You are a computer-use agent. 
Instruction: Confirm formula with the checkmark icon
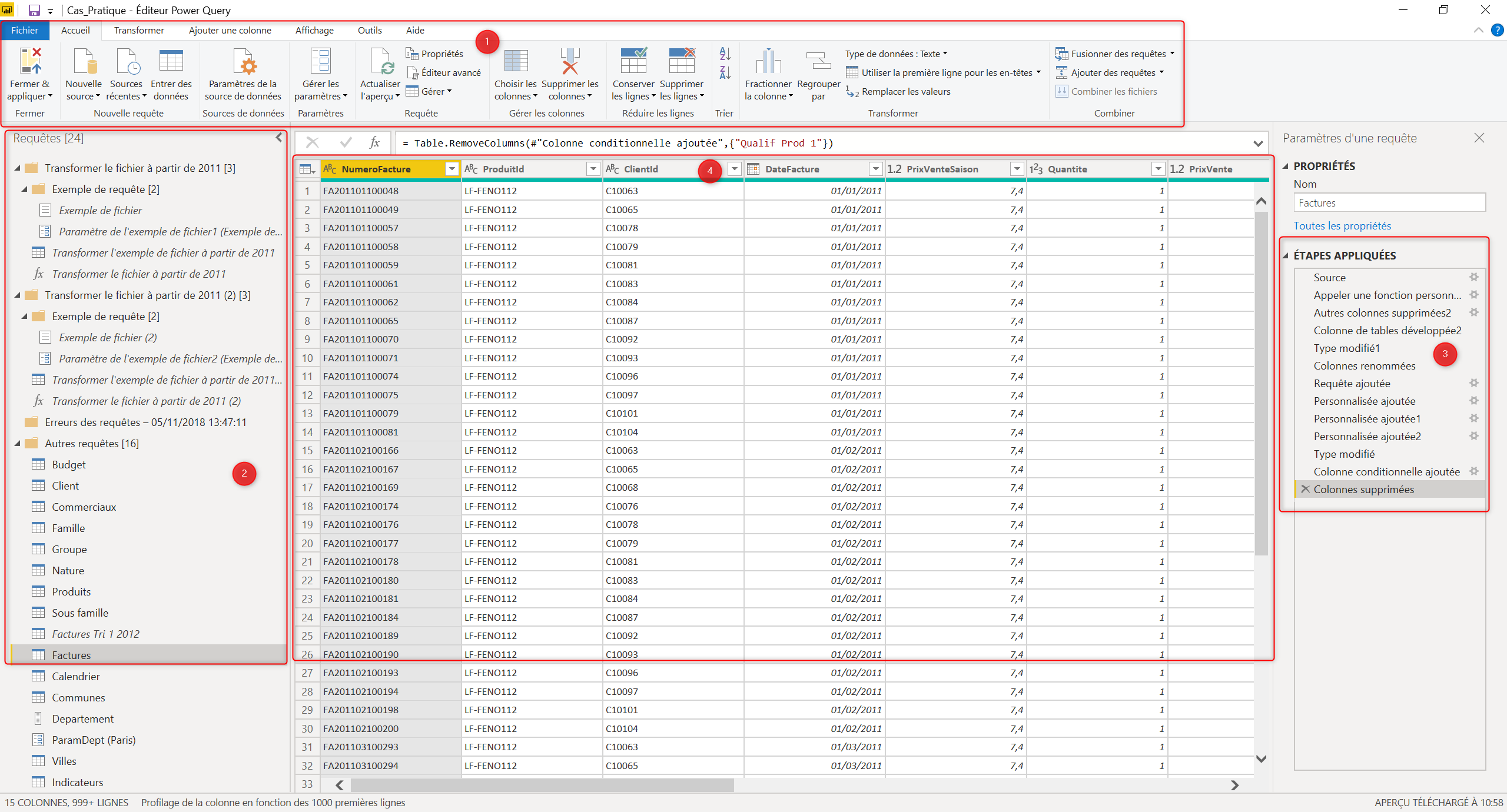(x=346, y=142)
